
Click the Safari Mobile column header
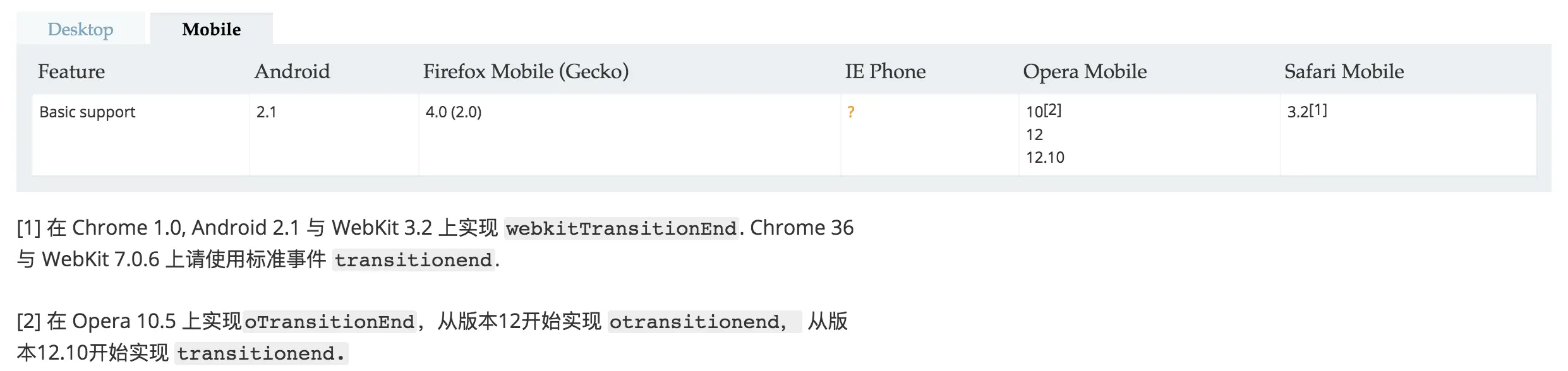pyautogui.click(x=1344, y=71)
